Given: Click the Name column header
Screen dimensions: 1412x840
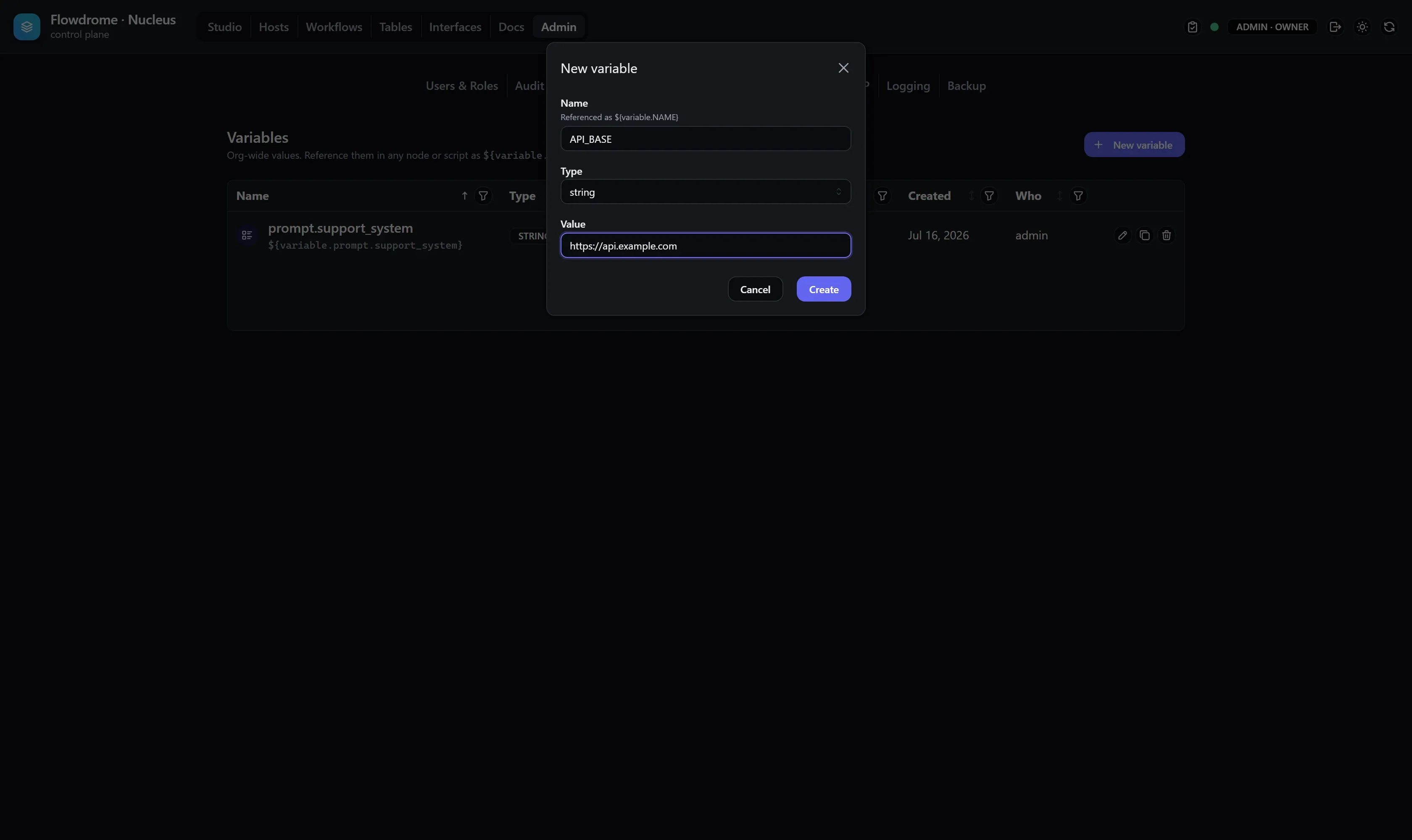Looking at the screenshot, I should [253, 196].
